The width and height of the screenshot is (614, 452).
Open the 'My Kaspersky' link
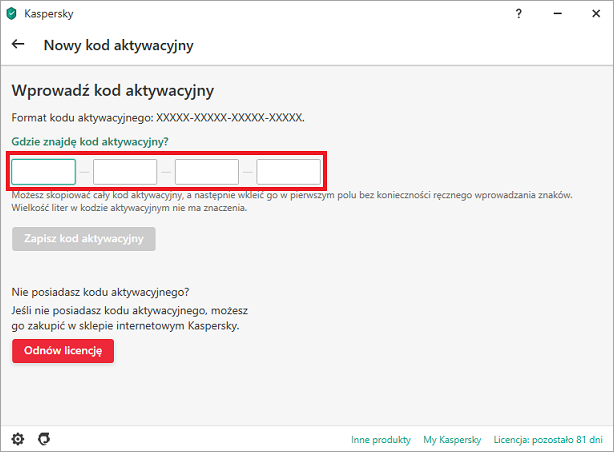pos(452,440)
